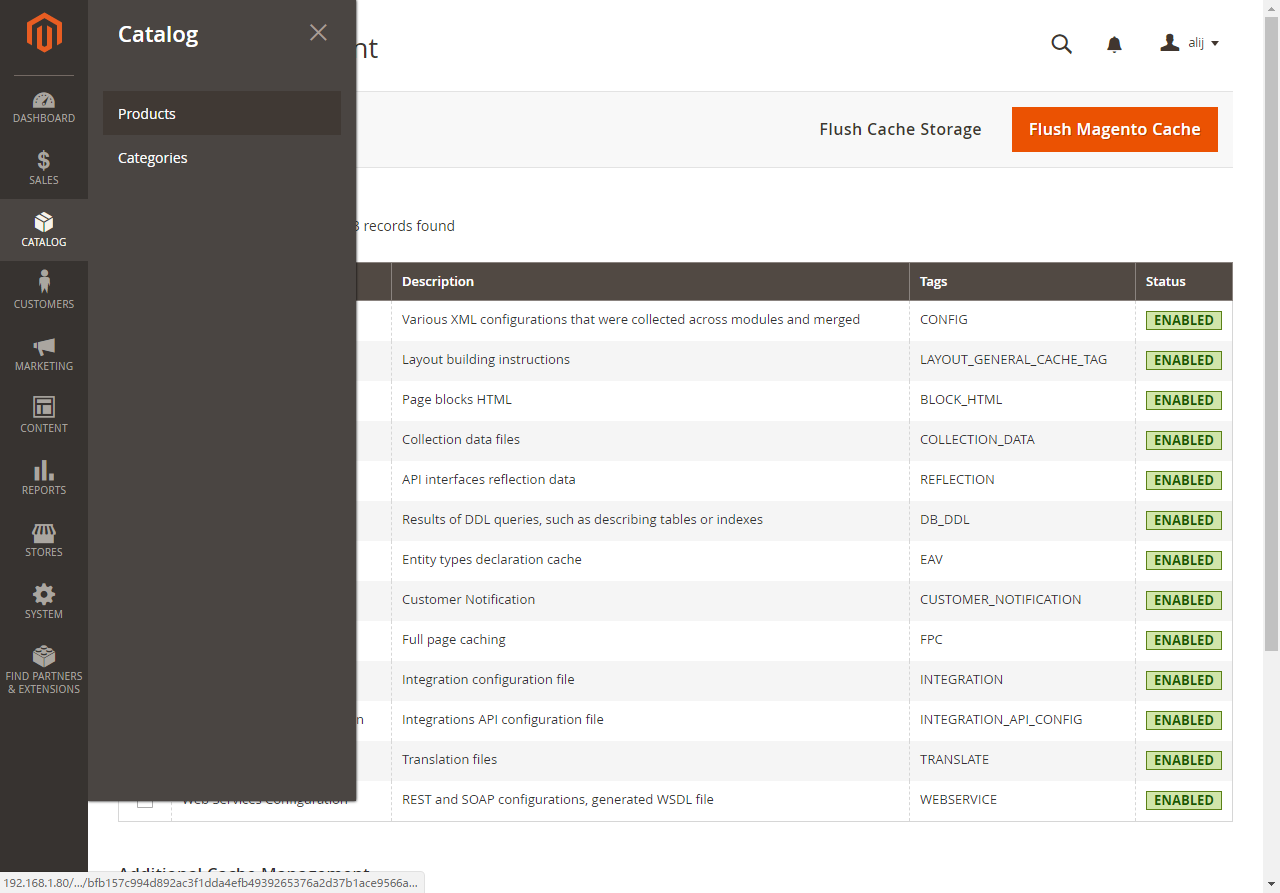Click the Flush Magento Cache button
The height and width of the screenshot is (893, 1280).
[1114, 129]
